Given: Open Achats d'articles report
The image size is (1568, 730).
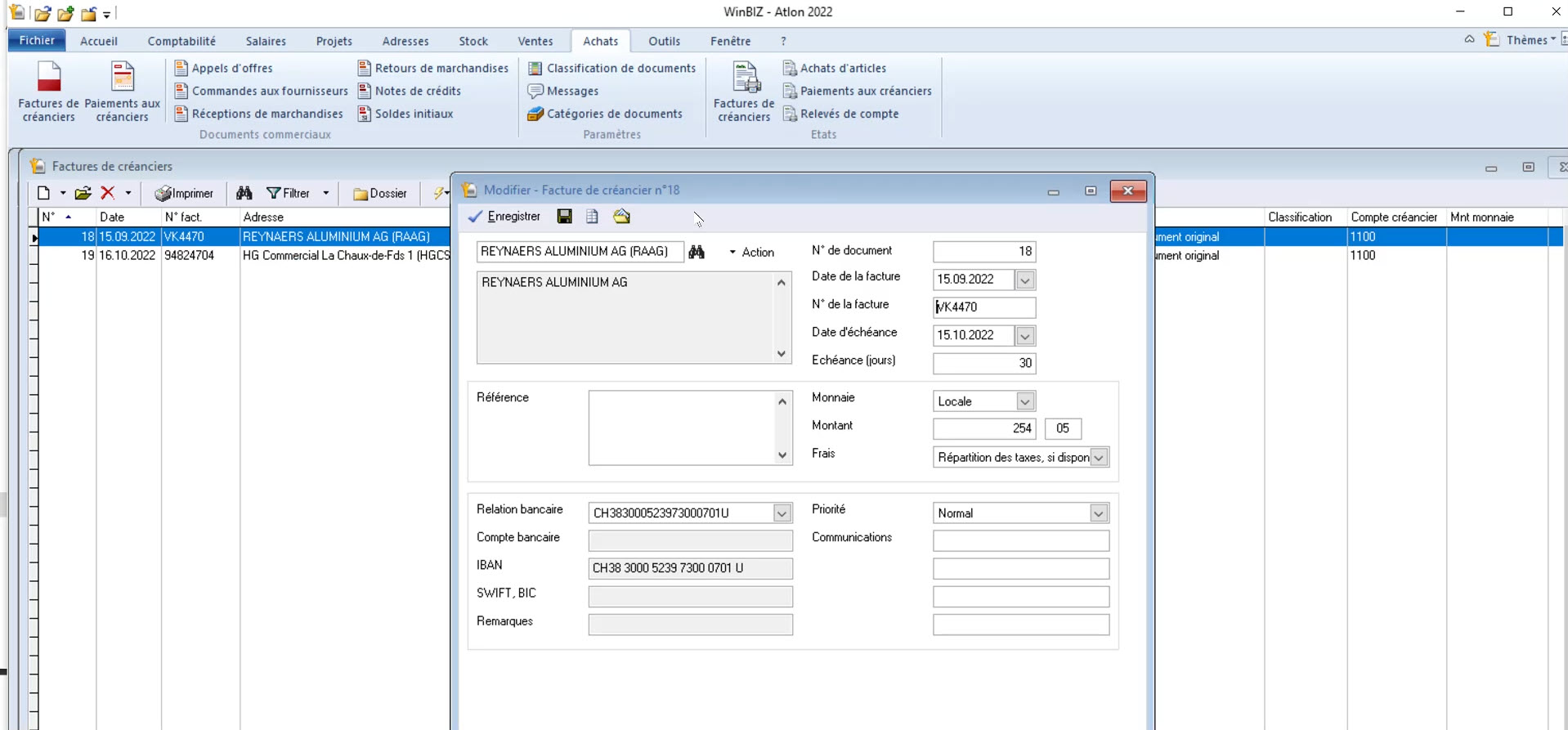Looking at the screenshot, I should 835,68.
